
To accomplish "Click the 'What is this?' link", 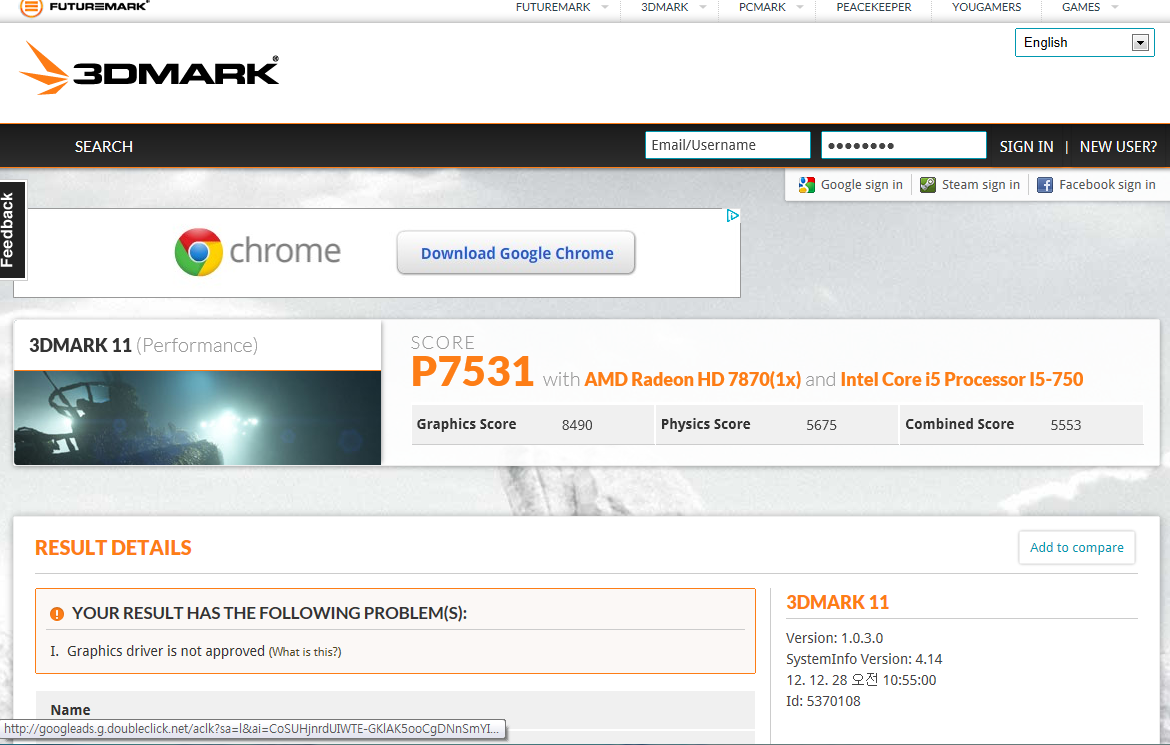I will pos(305,652).
